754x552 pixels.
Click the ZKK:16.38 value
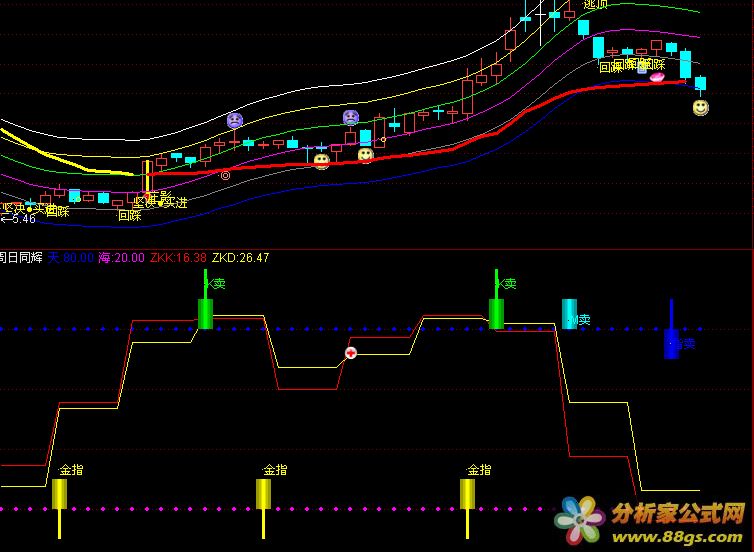178,257
